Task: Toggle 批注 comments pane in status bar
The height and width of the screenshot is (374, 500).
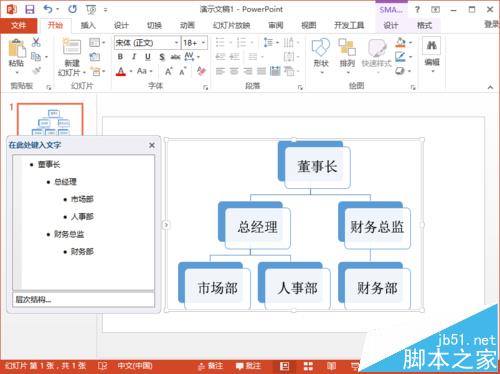Action: click(x=248, y=366)
